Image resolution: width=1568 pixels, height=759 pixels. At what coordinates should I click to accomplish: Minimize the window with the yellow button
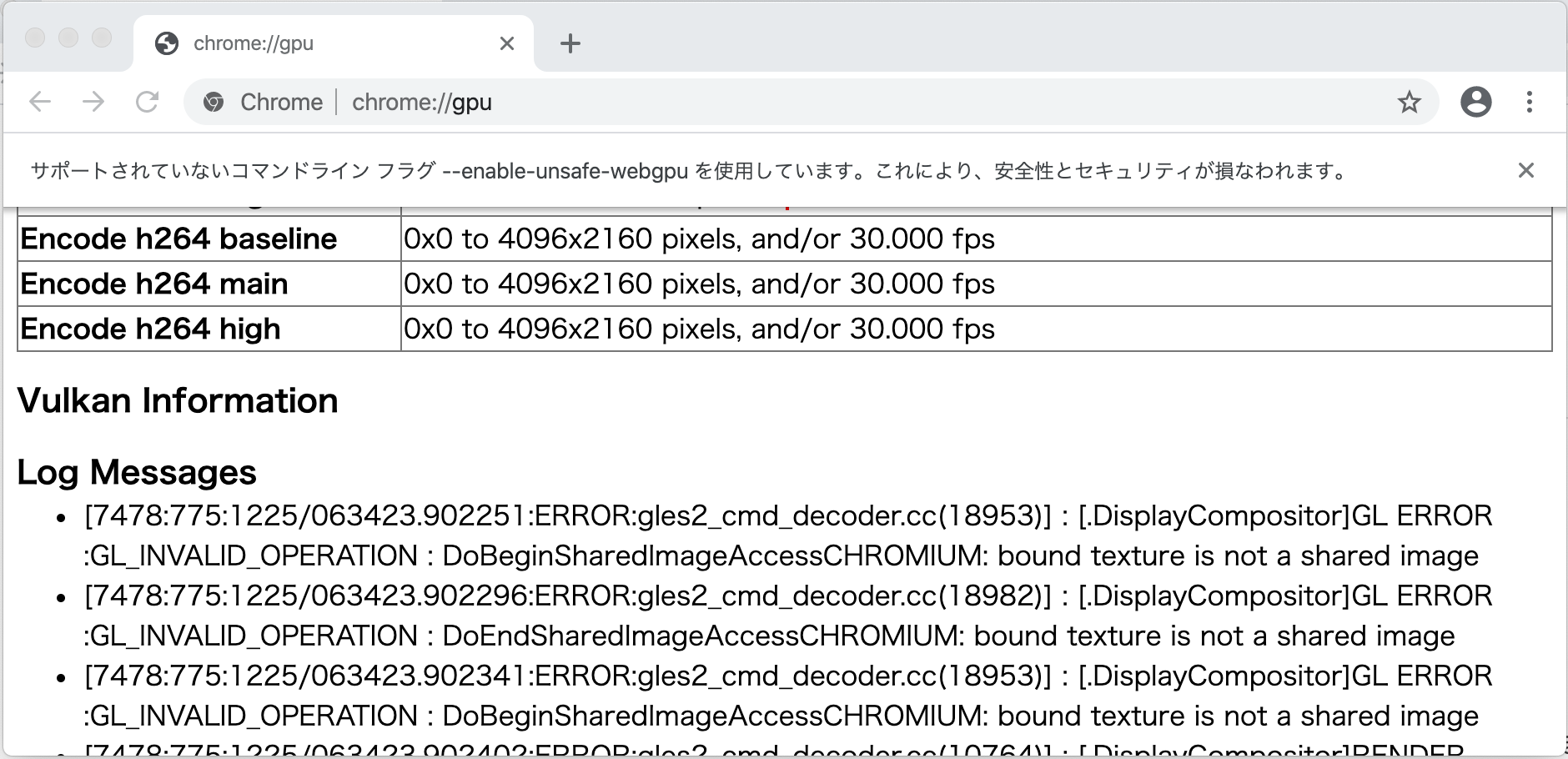pyautogui.click(x=67, y=38)
